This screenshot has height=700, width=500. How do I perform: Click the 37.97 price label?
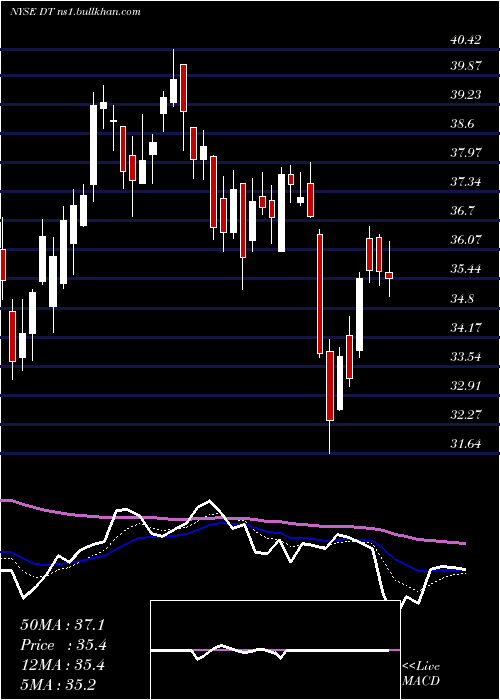coord(466,153)
